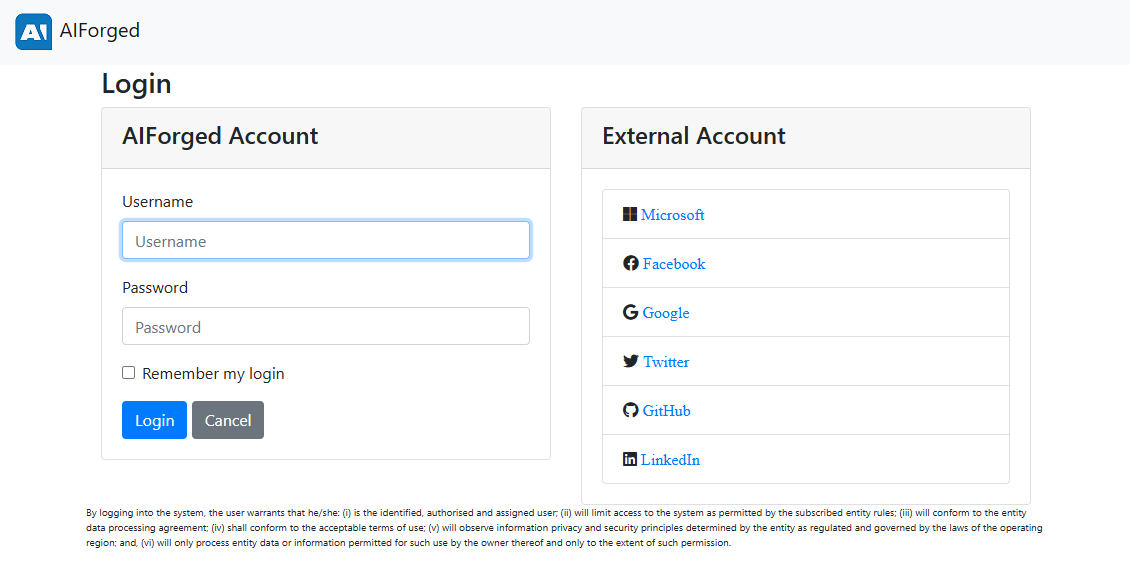Choose the LinkedIn account link
Image resolution: width=1130 pixels, height=586 pixels.
pos(670,460)
